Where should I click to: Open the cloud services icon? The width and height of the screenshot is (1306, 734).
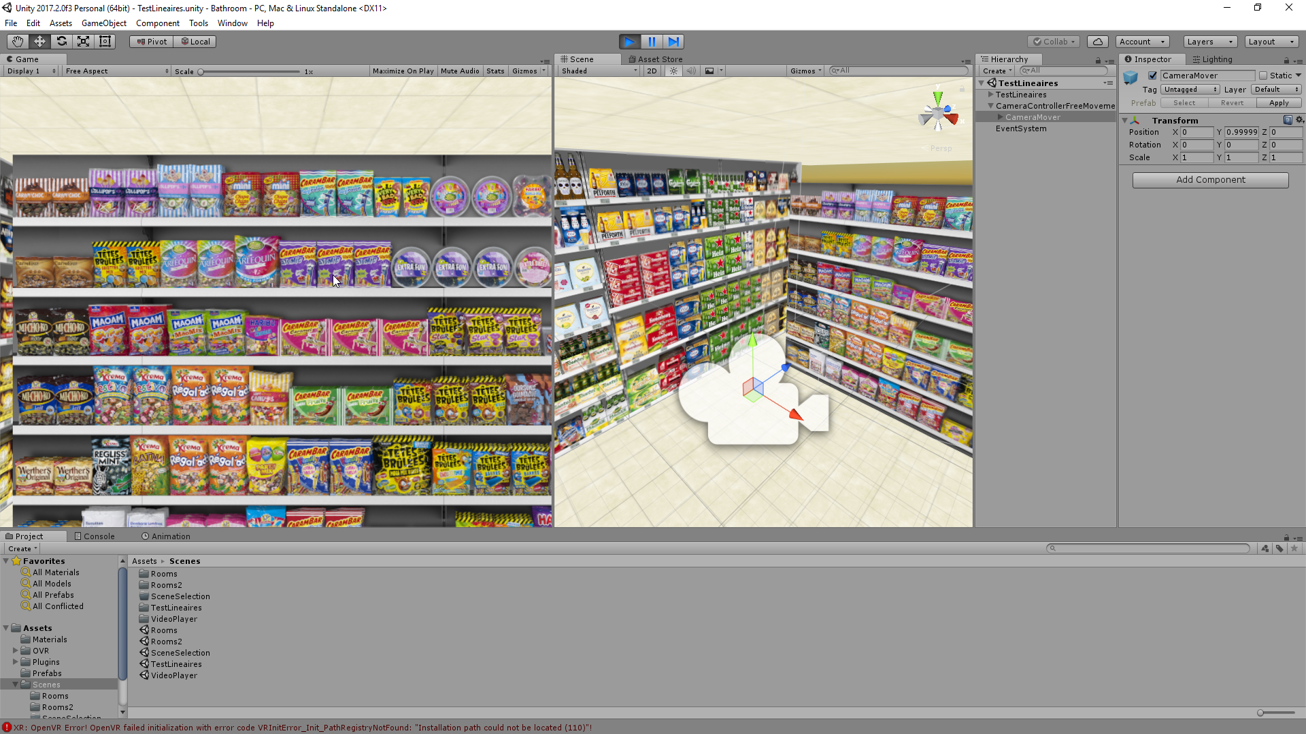point(1097,42)
